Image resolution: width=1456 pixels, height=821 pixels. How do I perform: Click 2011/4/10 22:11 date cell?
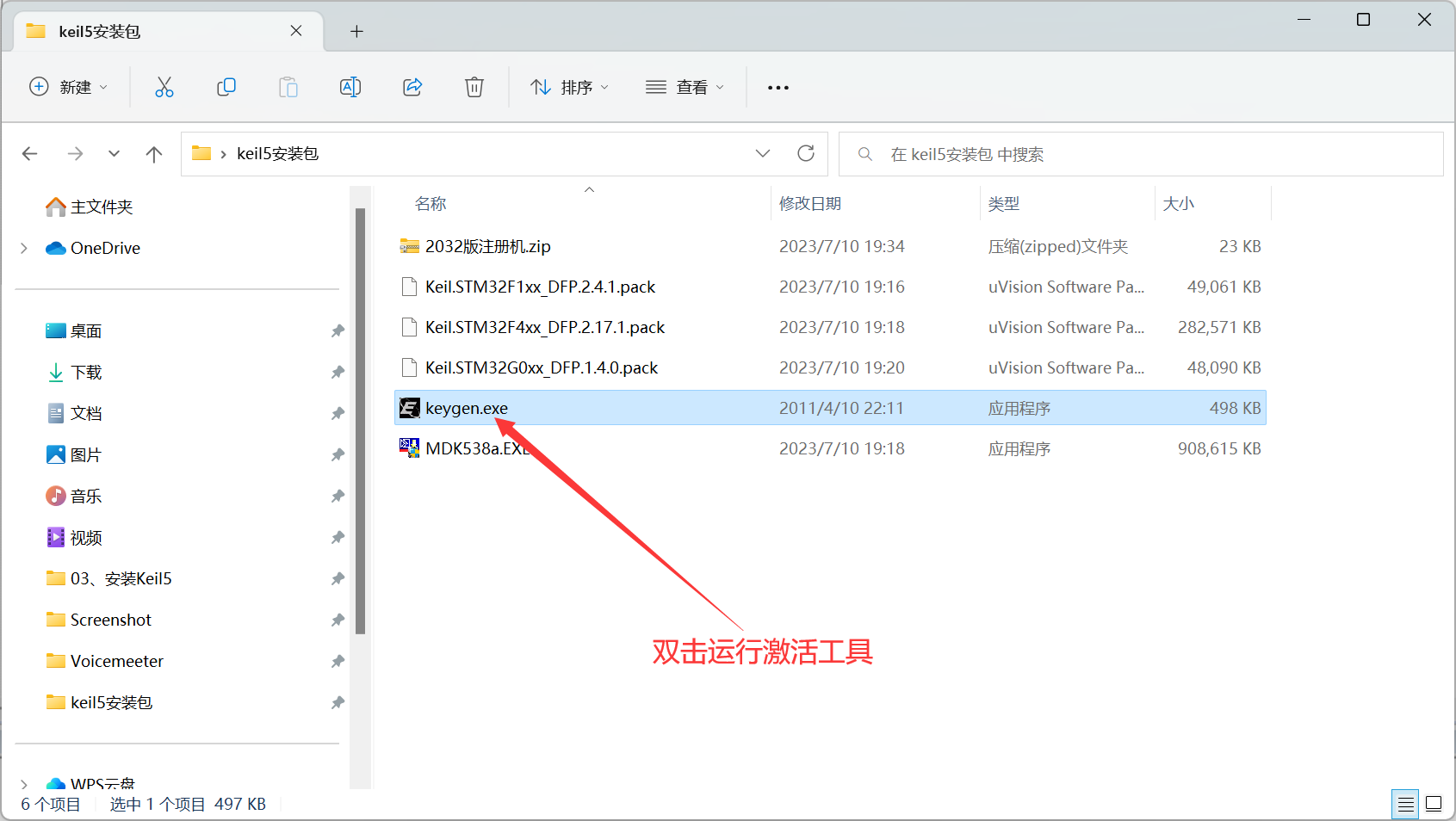coord(842,408)
